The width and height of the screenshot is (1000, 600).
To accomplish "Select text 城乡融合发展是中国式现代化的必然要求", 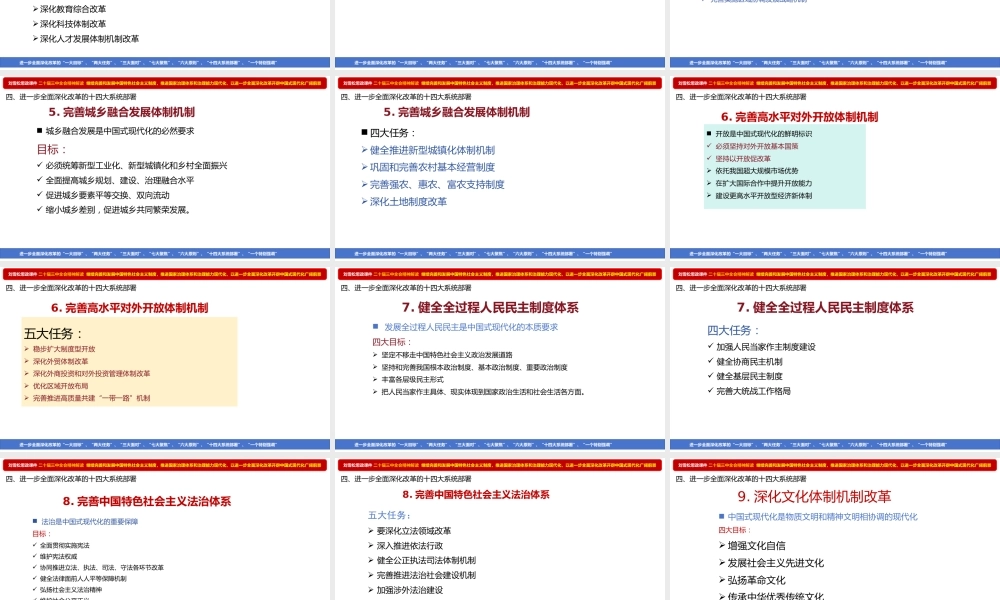I will [120, 131].
